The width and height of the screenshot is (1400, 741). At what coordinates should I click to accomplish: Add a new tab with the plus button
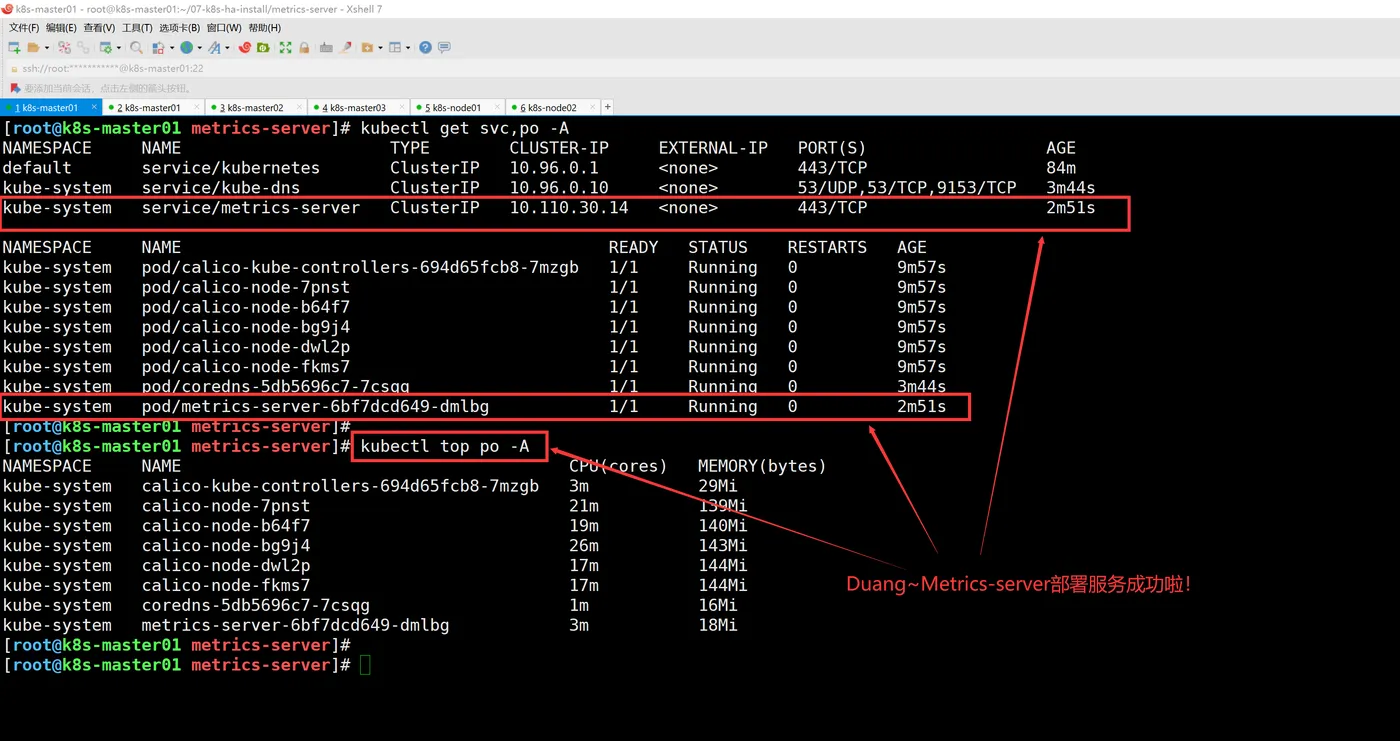[607, 107]
